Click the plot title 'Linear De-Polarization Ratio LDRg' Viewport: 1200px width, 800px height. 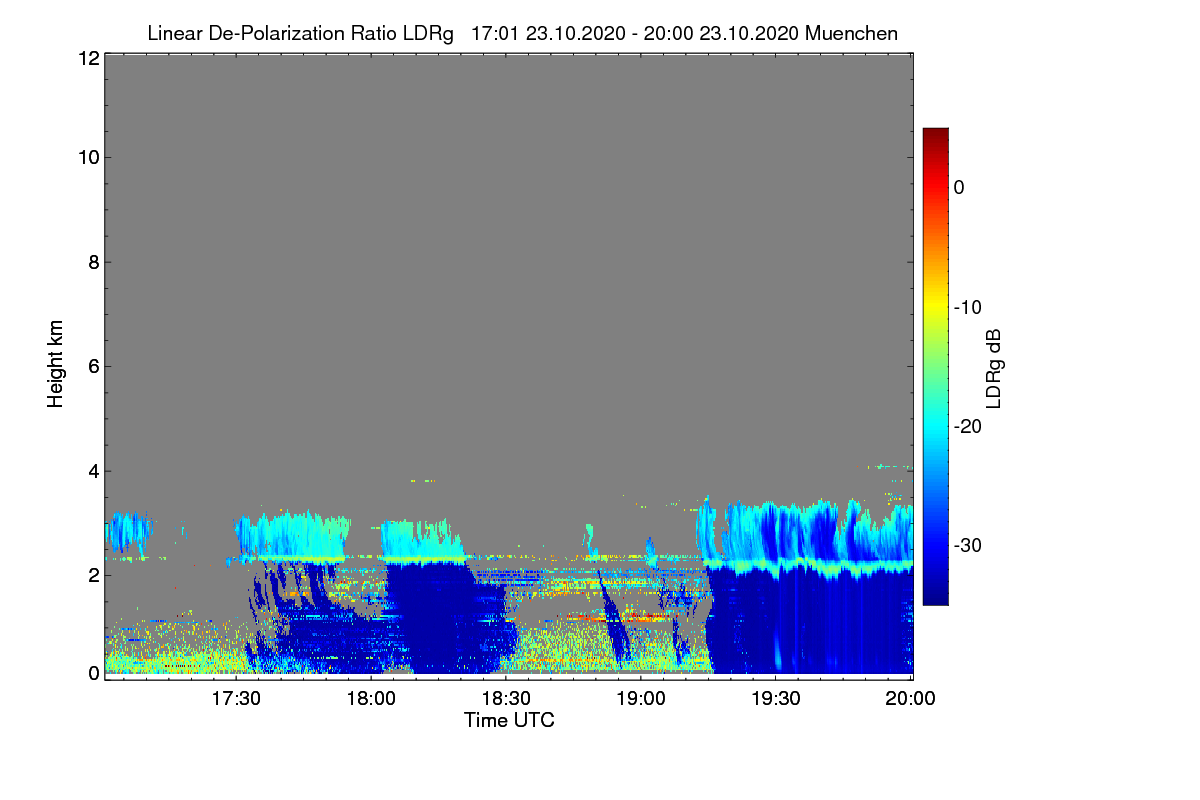coord(300,34)
